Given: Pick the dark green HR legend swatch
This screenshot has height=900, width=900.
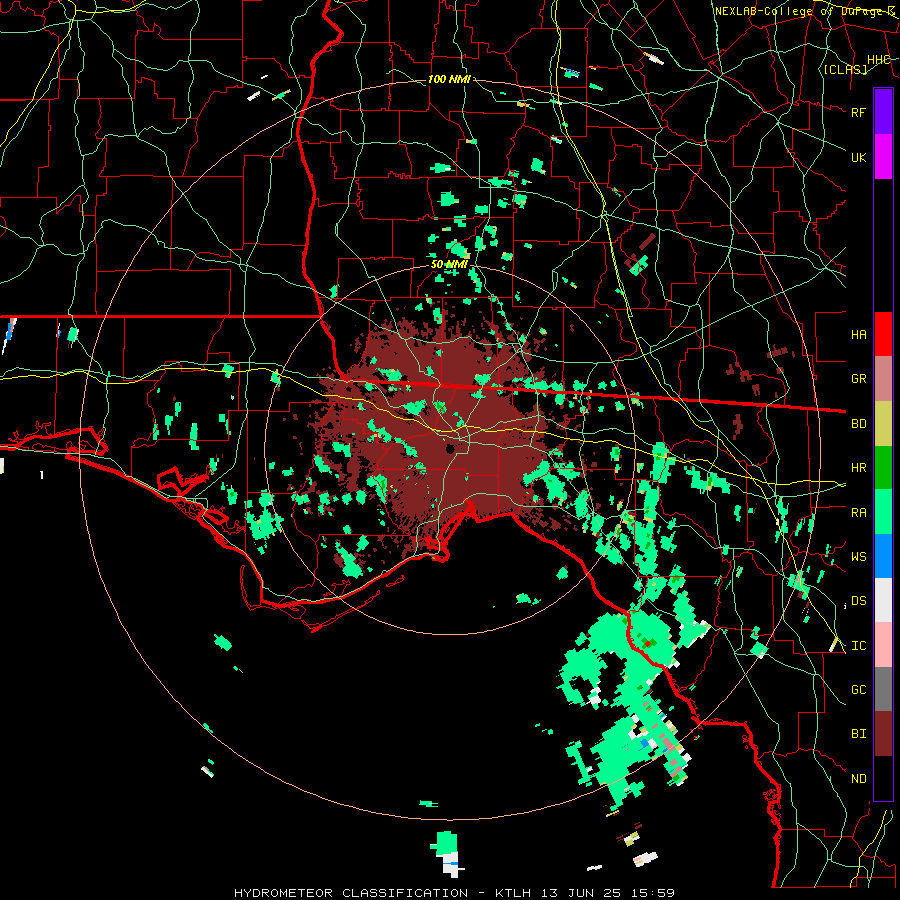Looking at the screenshot, I should pos(883,467).
